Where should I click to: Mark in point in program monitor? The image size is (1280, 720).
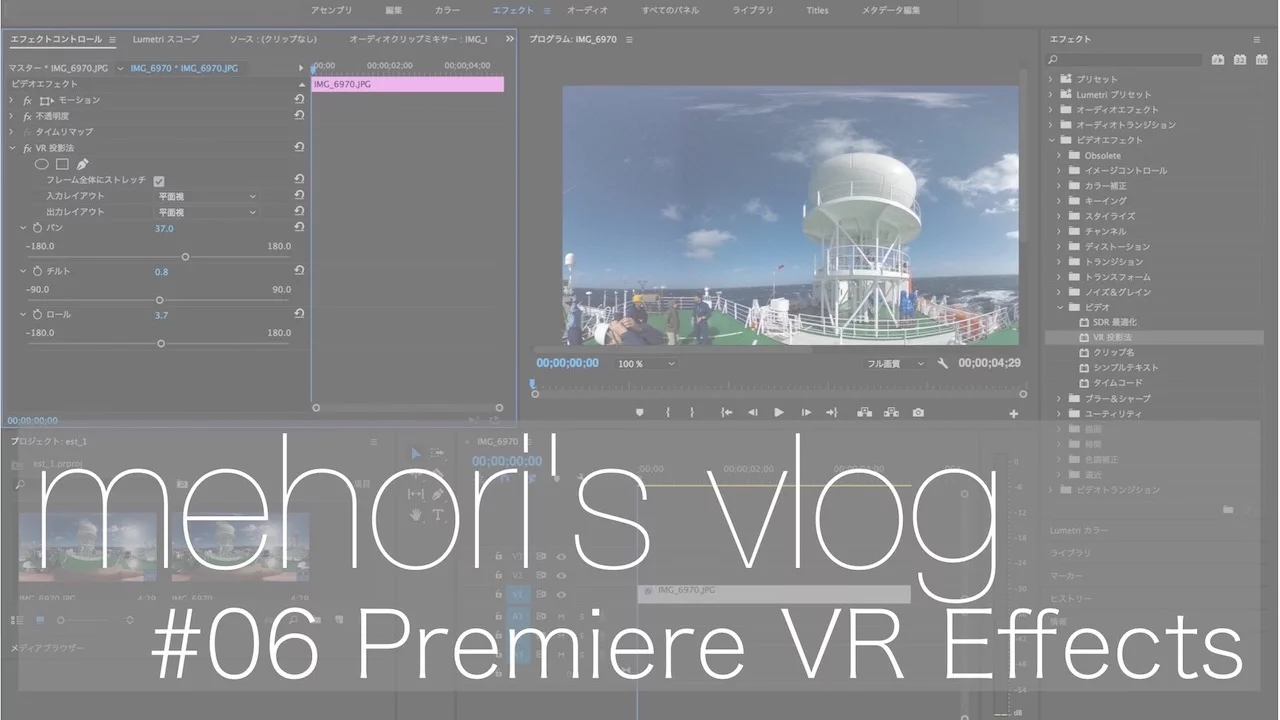(667, 412)
